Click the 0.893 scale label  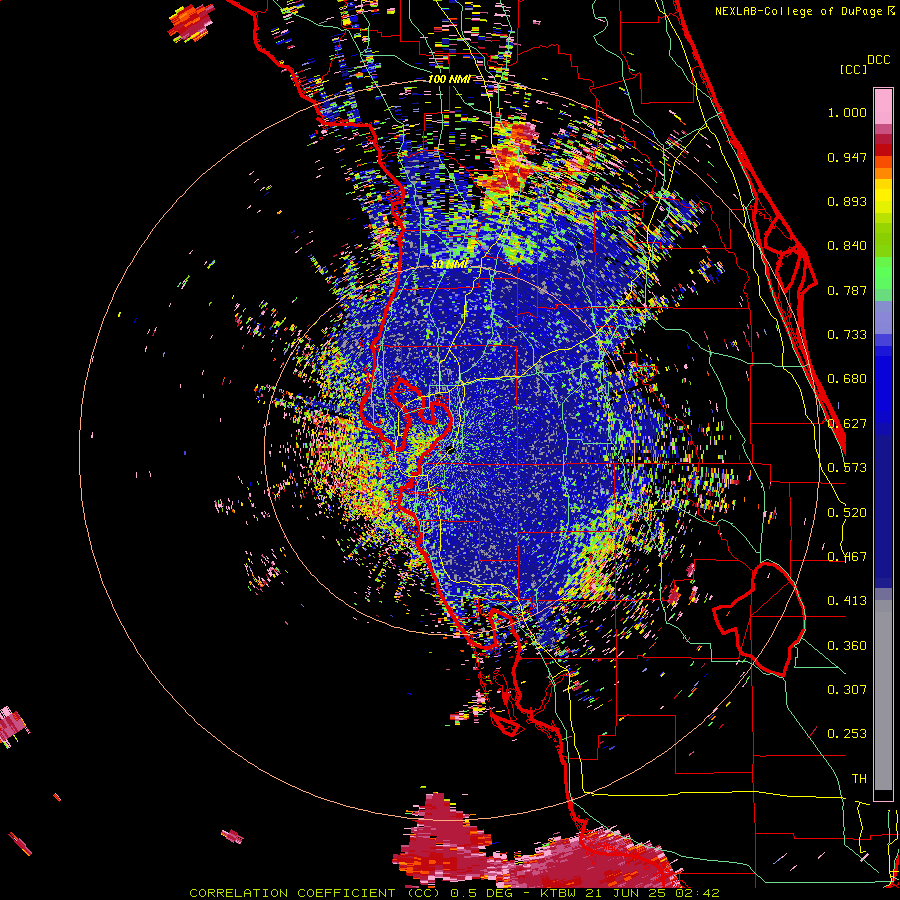pyautogui.click(x=847, y=201)
